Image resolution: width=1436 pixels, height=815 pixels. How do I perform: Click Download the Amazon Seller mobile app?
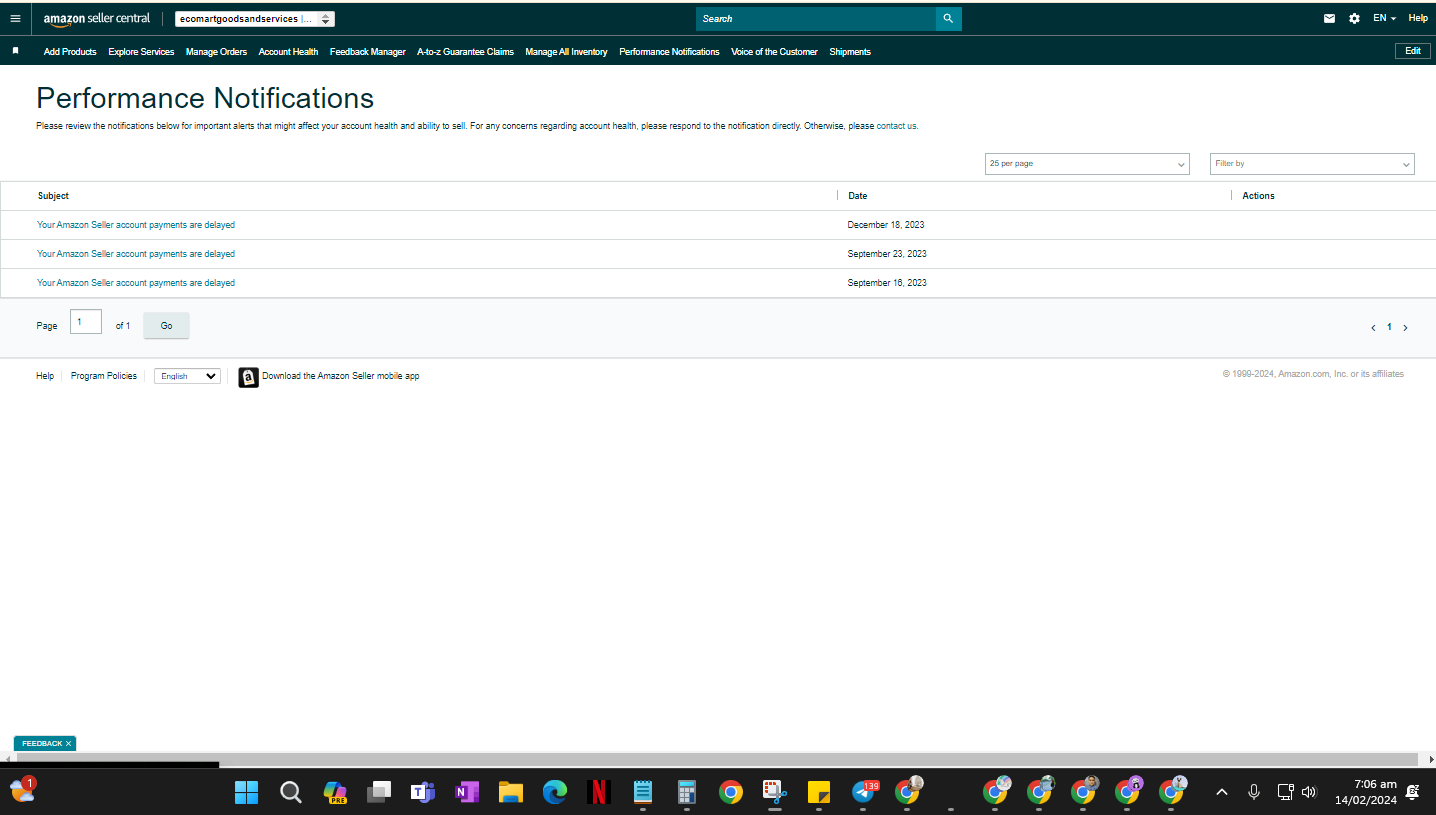tap(341, 376)
